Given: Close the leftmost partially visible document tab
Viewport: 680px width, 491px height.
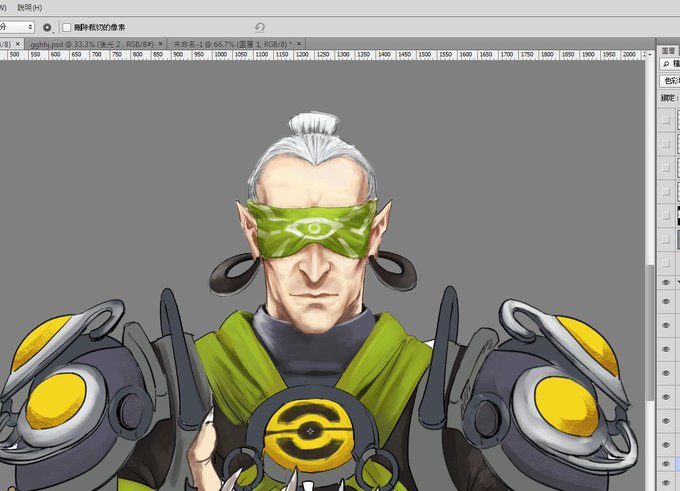Looking at the screenshot, I should tap(18, 44).
